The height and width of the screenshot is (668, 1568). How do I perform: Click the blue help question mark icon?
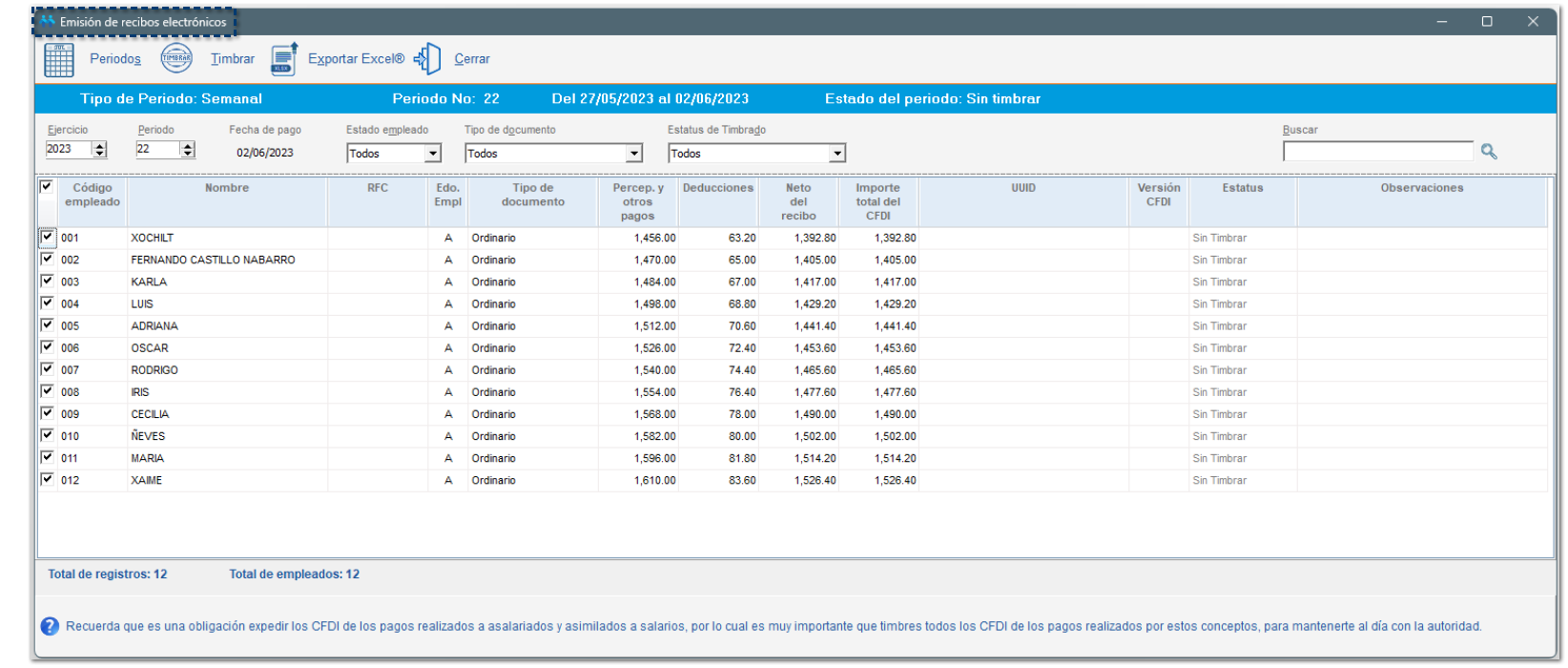[x=50, y=627]
